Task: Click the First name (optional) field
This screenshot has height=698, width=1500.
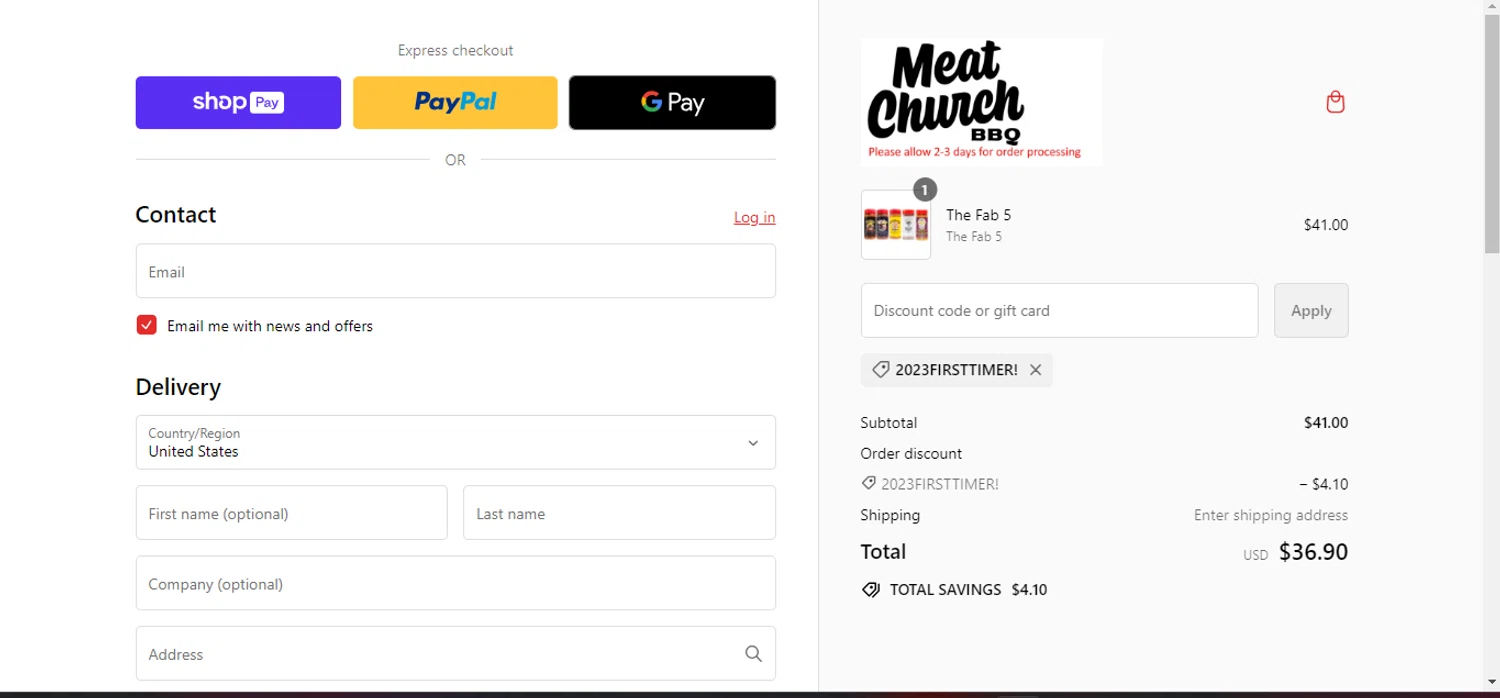Action: click(x=291, y=513)
